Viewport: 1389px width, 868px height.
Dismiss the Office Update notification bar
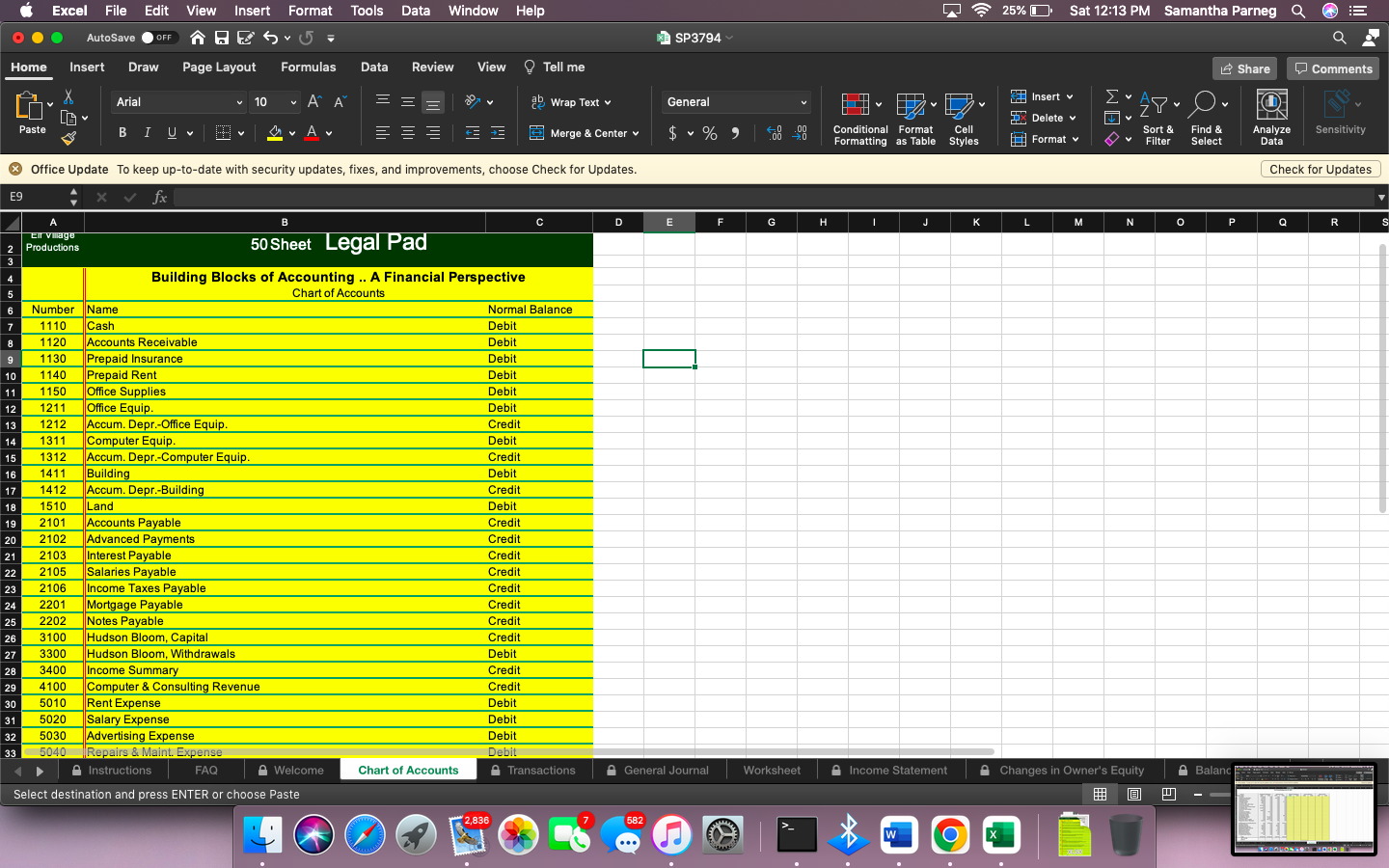pos(15,169)
